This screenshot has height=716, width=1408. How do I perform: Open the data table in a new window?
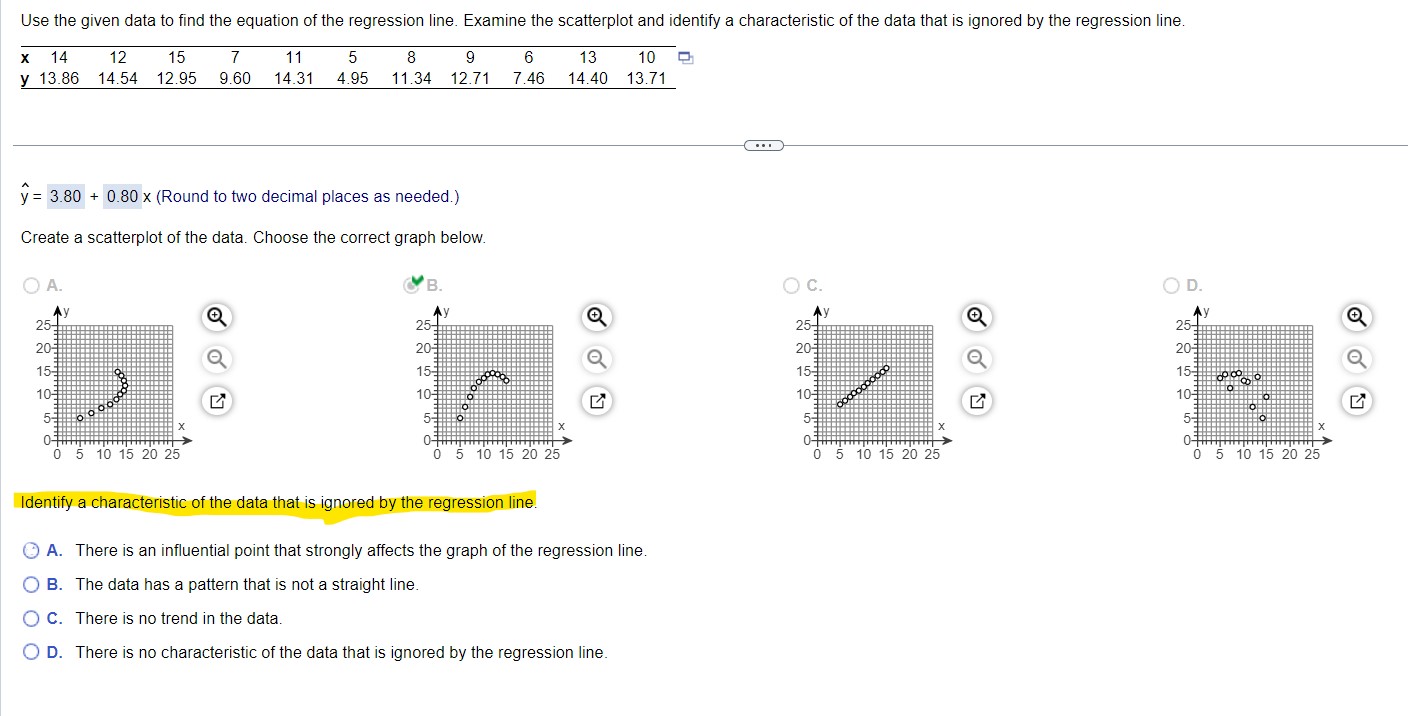pos(684,58)
